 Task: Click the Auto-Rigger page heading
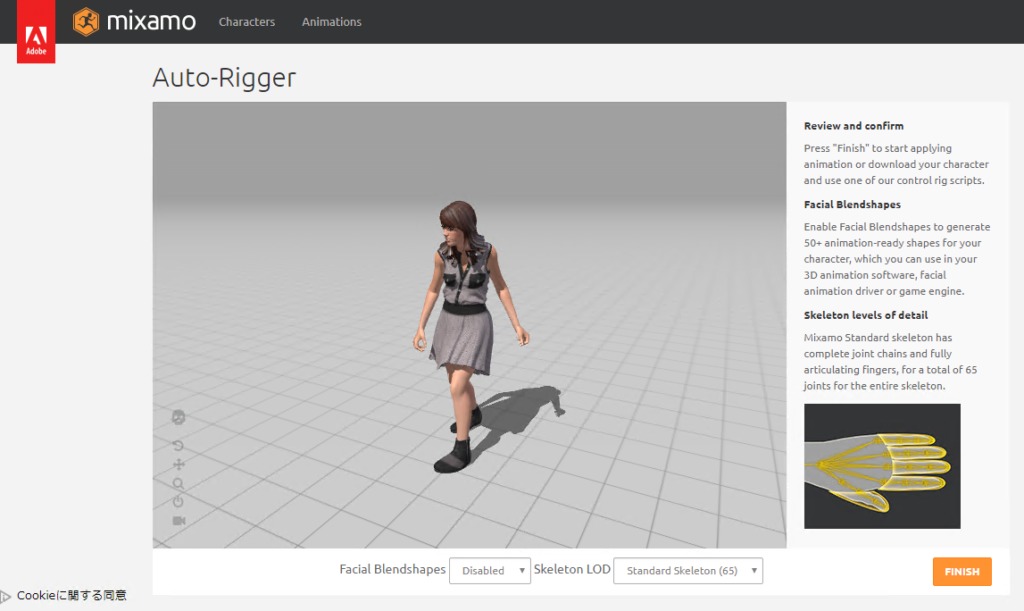pos(224,78)
